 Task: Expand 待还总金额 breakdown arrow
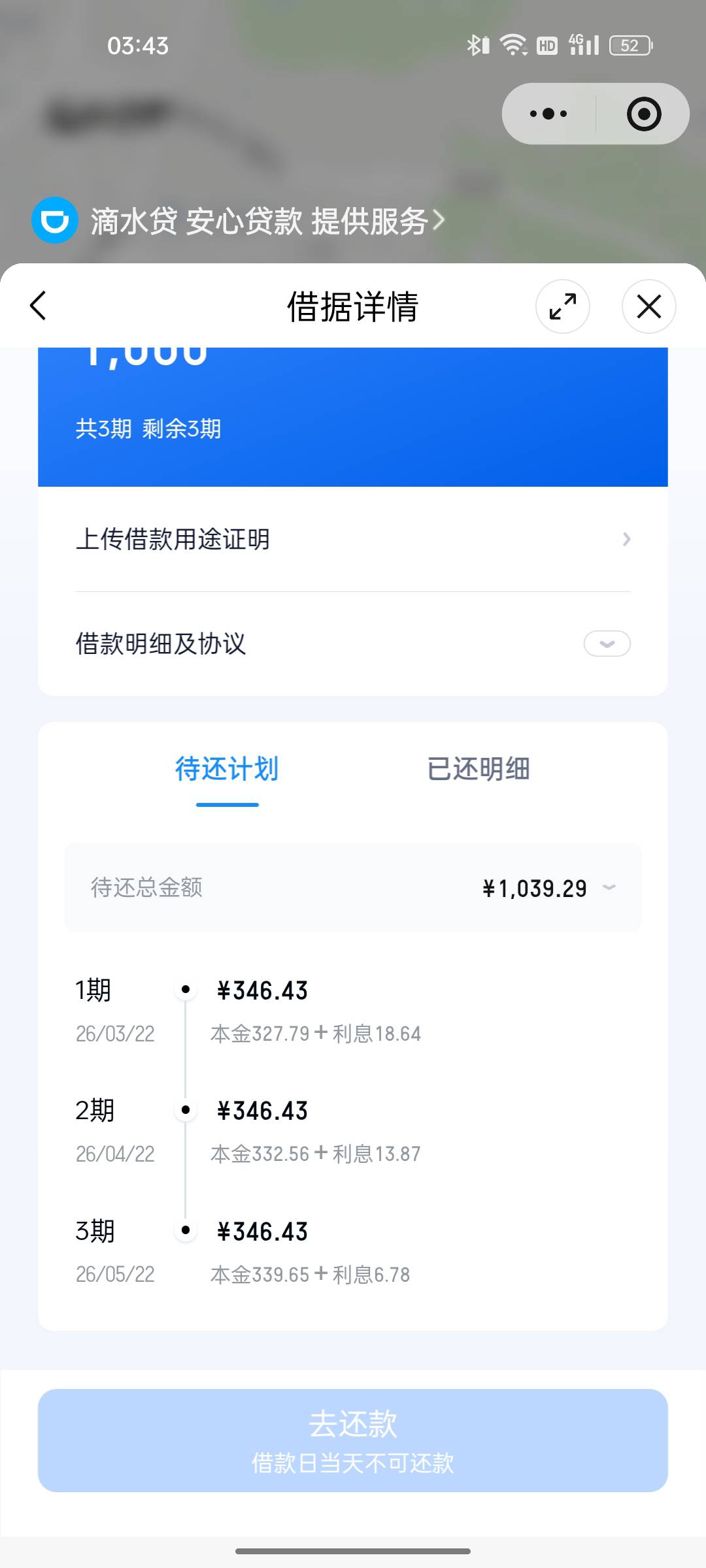click(x=609, y=887)
